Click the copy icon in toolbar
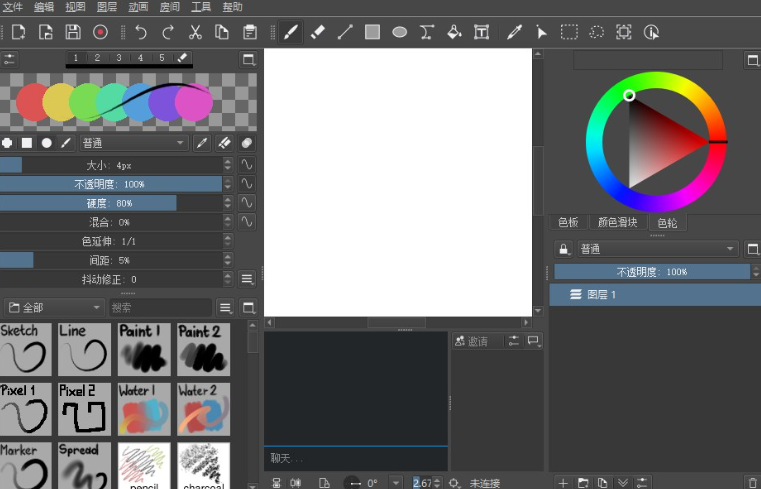The height and width of the screenshot is (489, 761). tap(222, 33)
